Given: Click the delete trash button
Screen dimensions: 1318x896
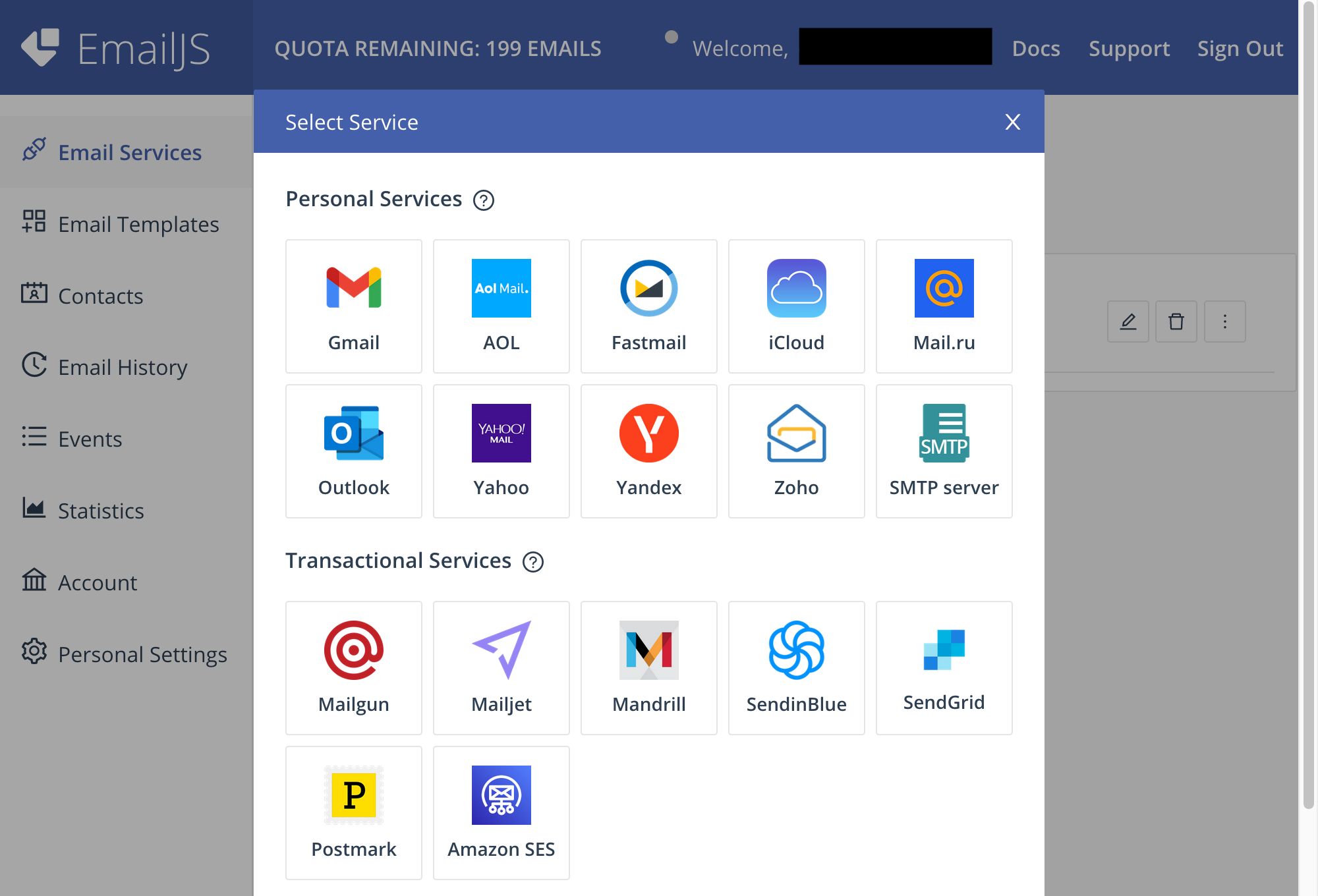Looking at the screenshot, I should [1176, 322].
